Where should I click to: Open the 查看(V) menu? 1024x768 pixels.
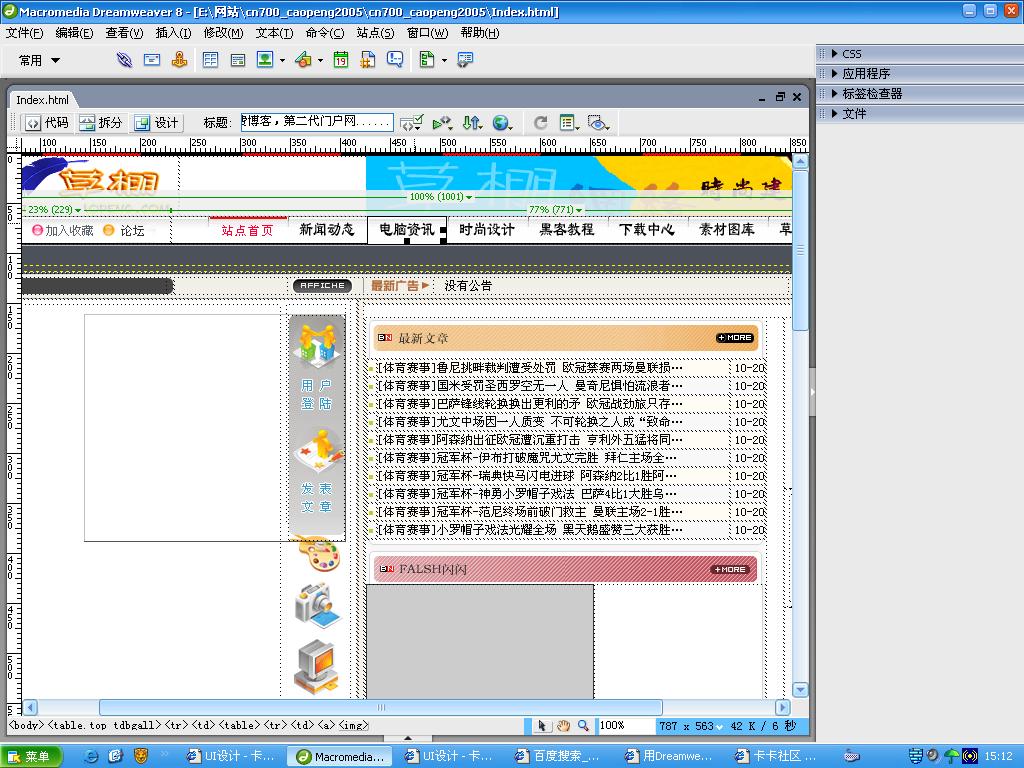tap(124, 33)
